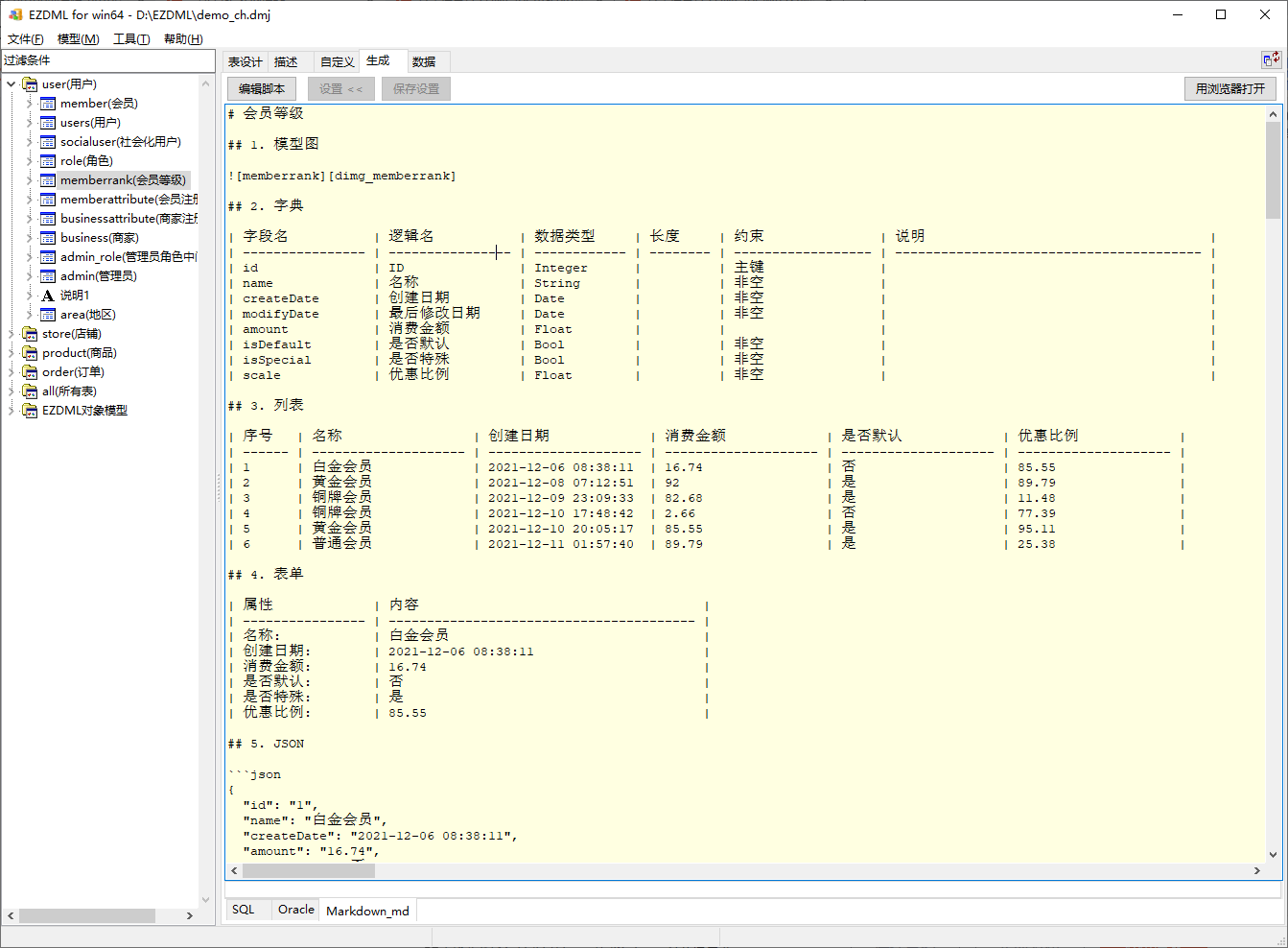This screenshot has height=948, width=1288.
Task: Expand the EZDML对象模型 tree node
Action: pyautogui.click(x=12, y=411)
